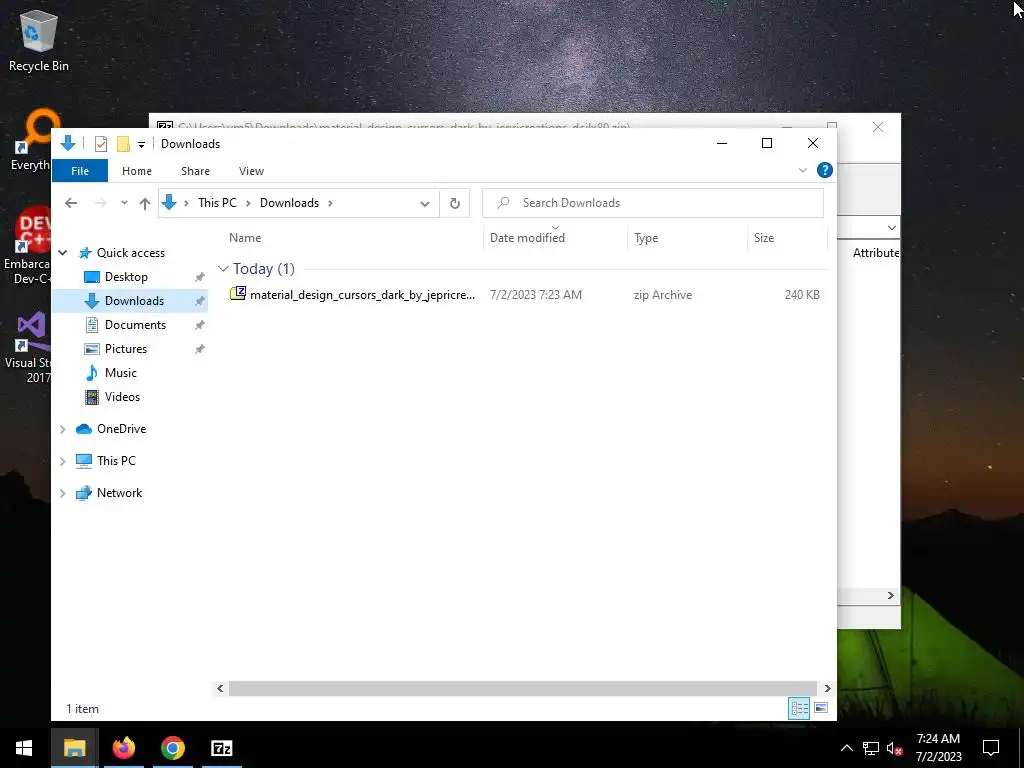Image resolution: width=1024 pixels, height=768 pixels.
Task: Open the Customize Quick Access Toolbar dropdown
Action: click(141, 144)
